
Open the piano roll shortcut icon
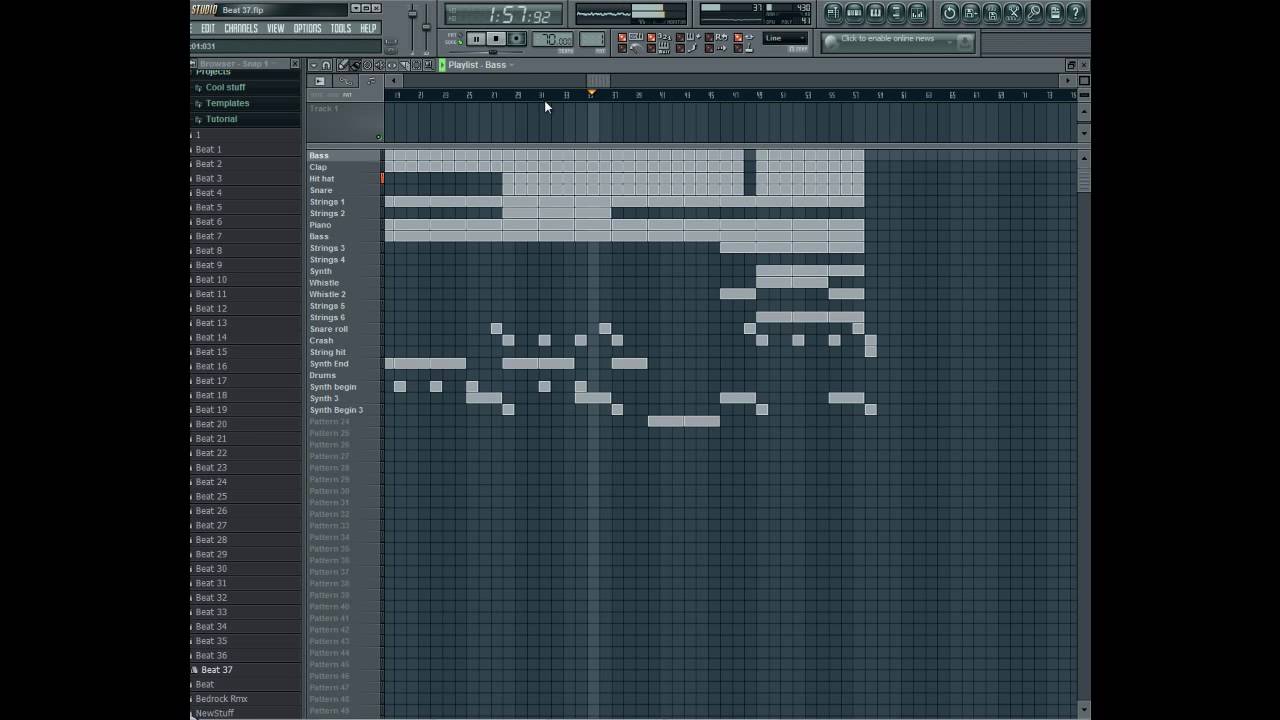875,13
